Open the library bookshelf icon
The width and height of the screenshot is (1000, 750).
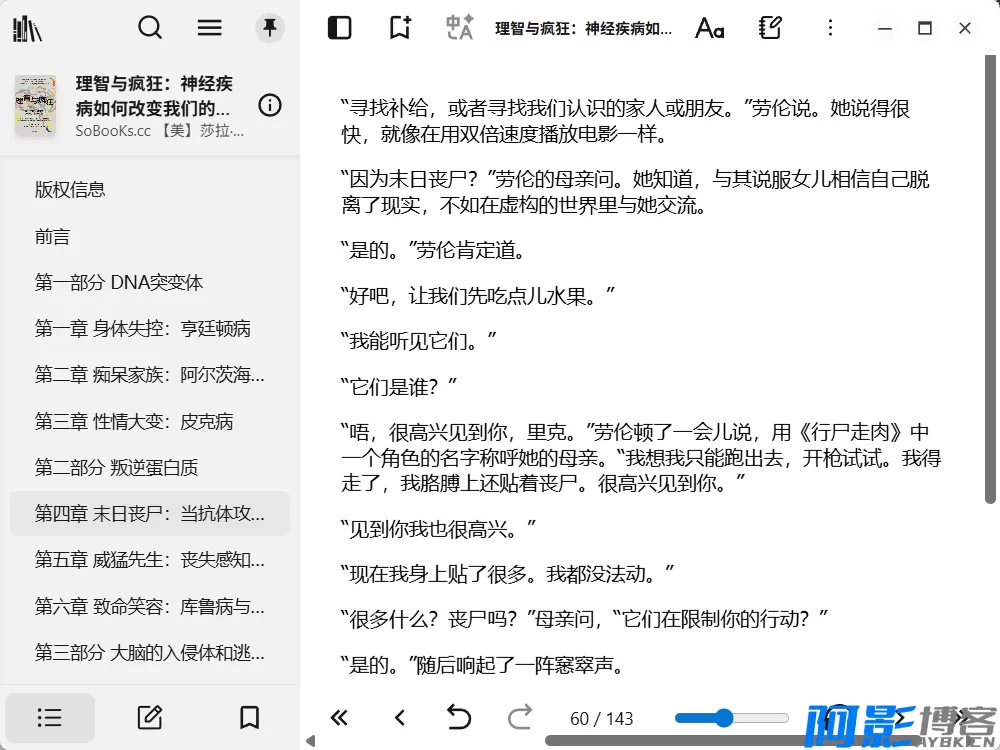coord(27,28)
